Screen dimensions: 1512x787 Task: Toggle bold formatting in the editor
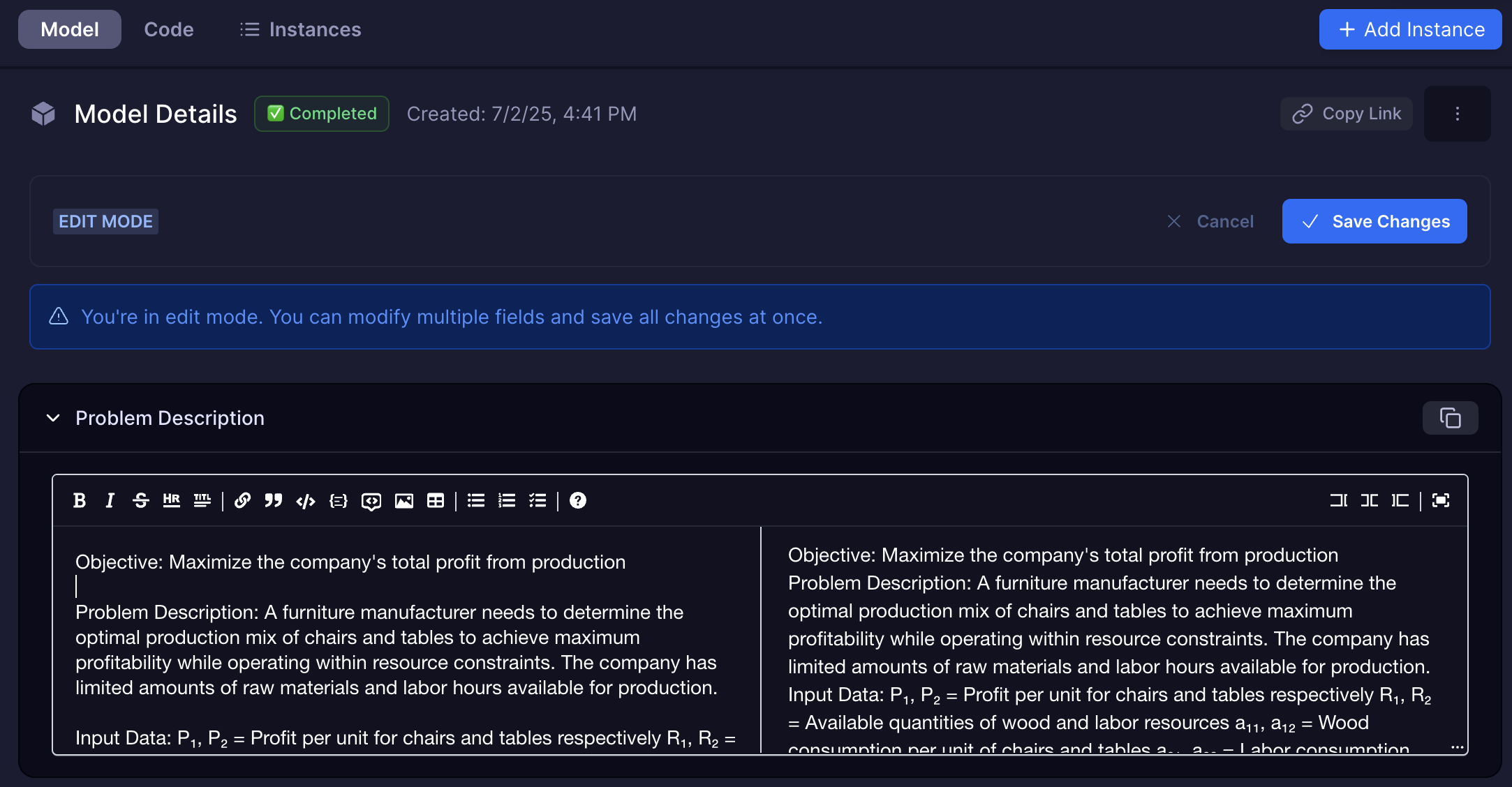click(x=80, y=500)
